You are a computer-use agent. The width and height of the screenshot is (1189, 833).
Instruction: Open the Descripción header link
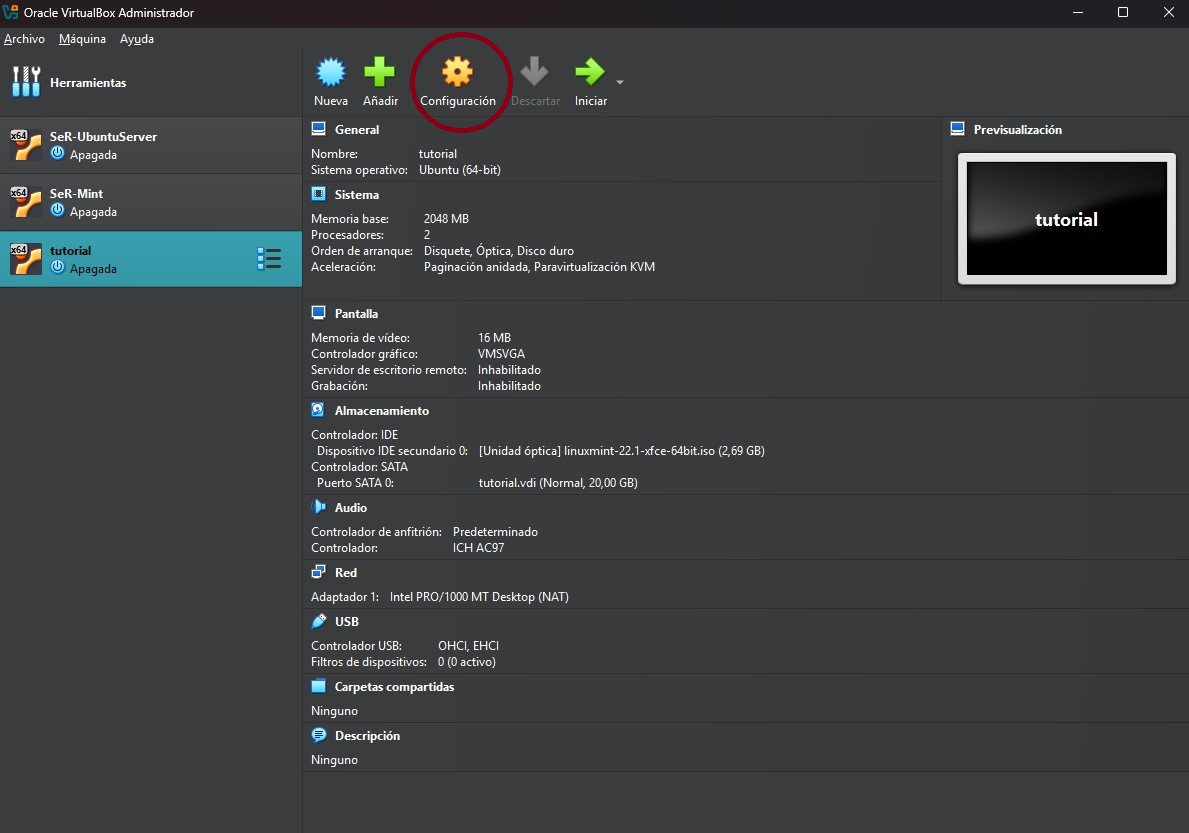[x=368, y=736]
